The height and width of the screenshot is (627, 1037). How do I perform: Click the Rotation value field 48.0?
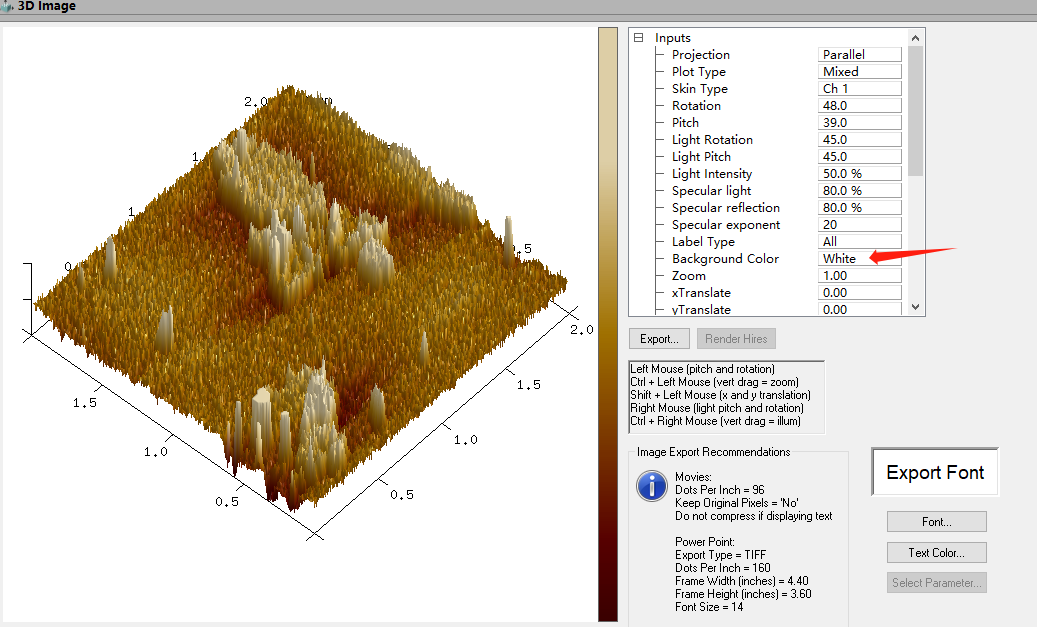click(859, 106)
